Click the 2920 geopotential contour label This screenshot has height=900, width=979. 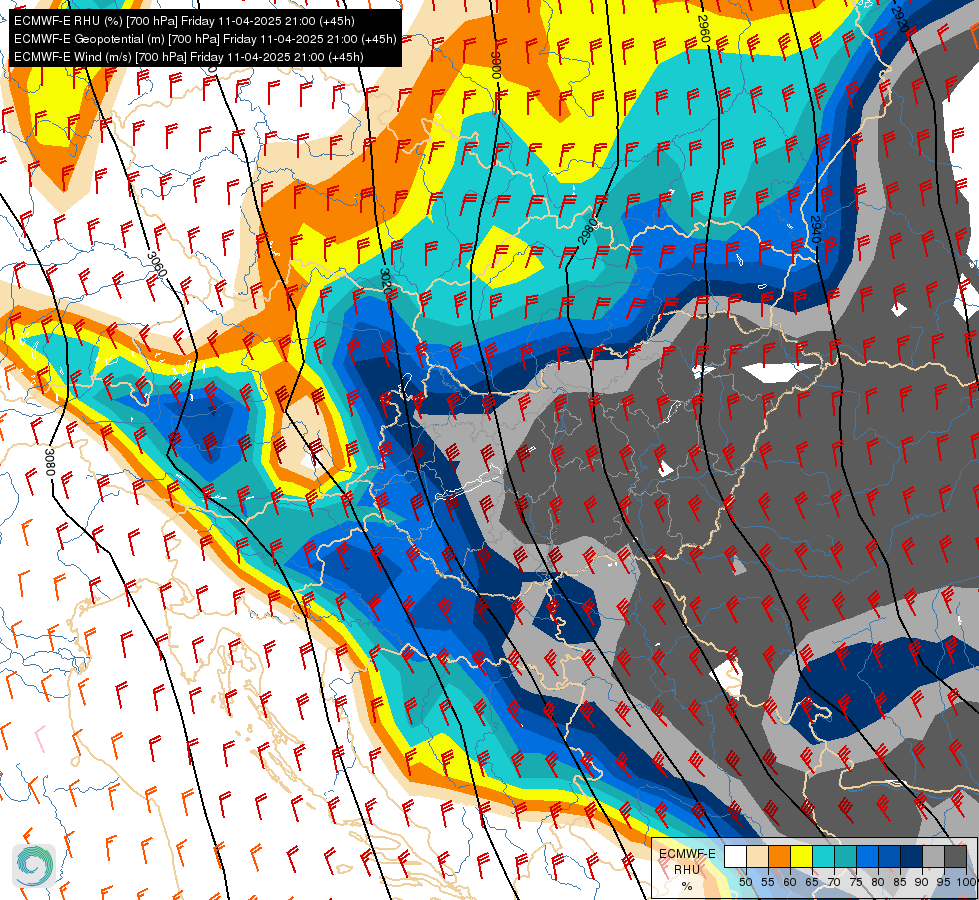tap(898, 18)
